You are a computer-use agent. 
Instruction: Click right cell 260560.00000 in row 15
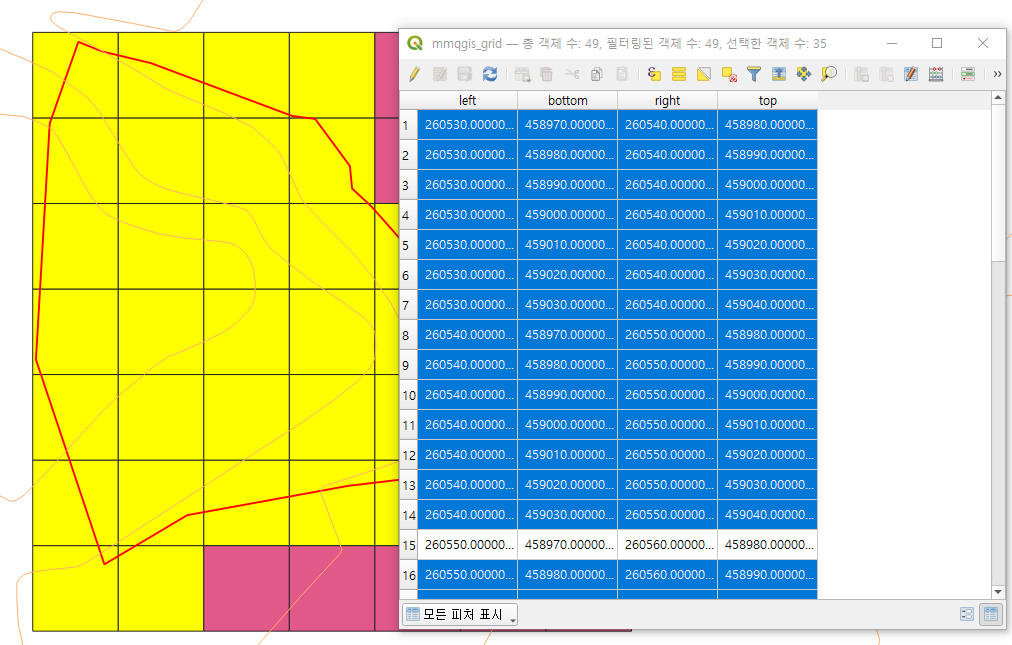pyautogui.click(x=668, y=545)
